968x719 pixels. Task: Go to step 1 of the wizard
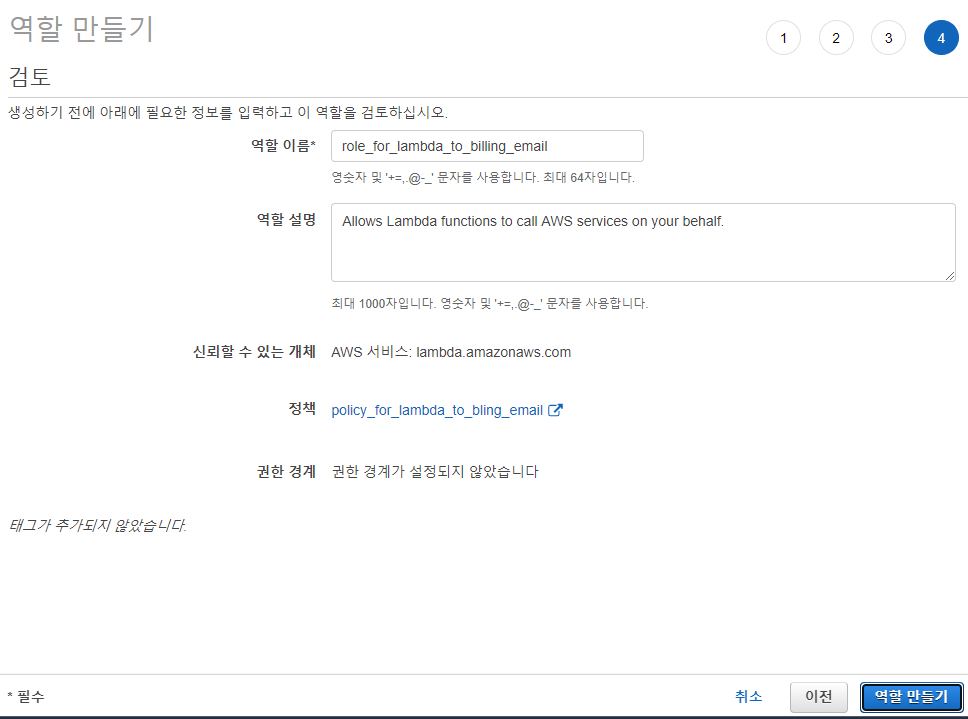[783, 38]
